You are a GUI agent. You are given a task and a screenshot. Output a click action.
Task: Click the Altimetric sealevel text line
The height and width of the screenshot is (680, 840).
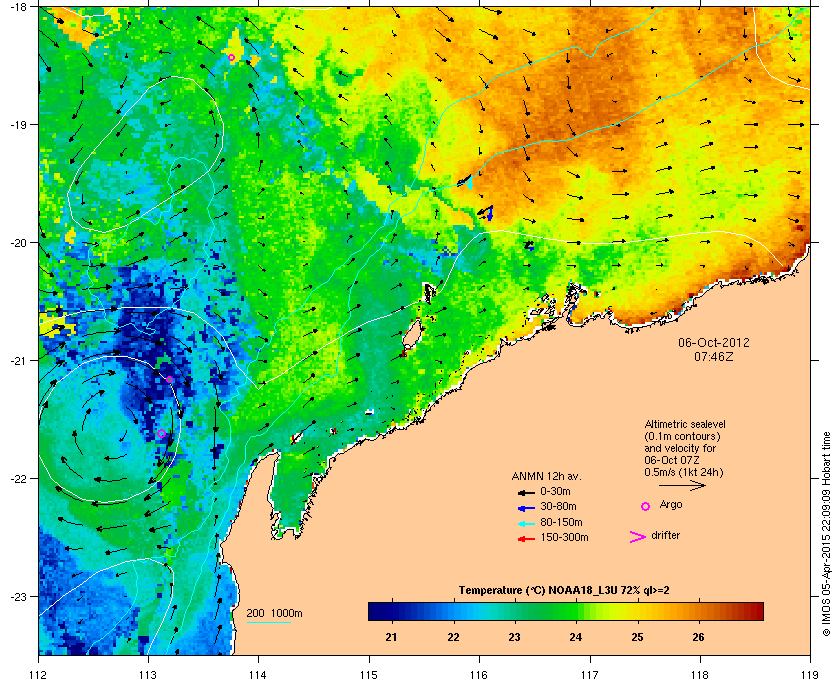point(685,424)
